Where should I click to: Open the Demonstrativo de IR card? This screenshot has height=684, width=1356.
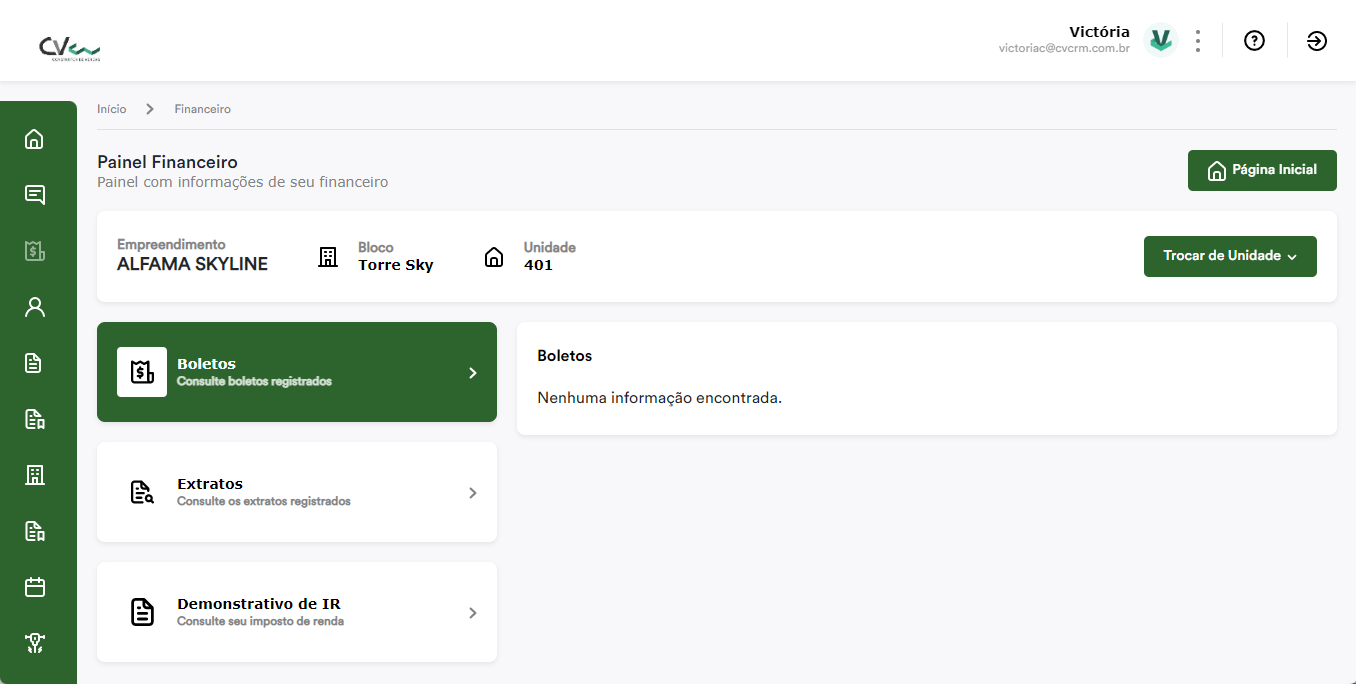297,612
